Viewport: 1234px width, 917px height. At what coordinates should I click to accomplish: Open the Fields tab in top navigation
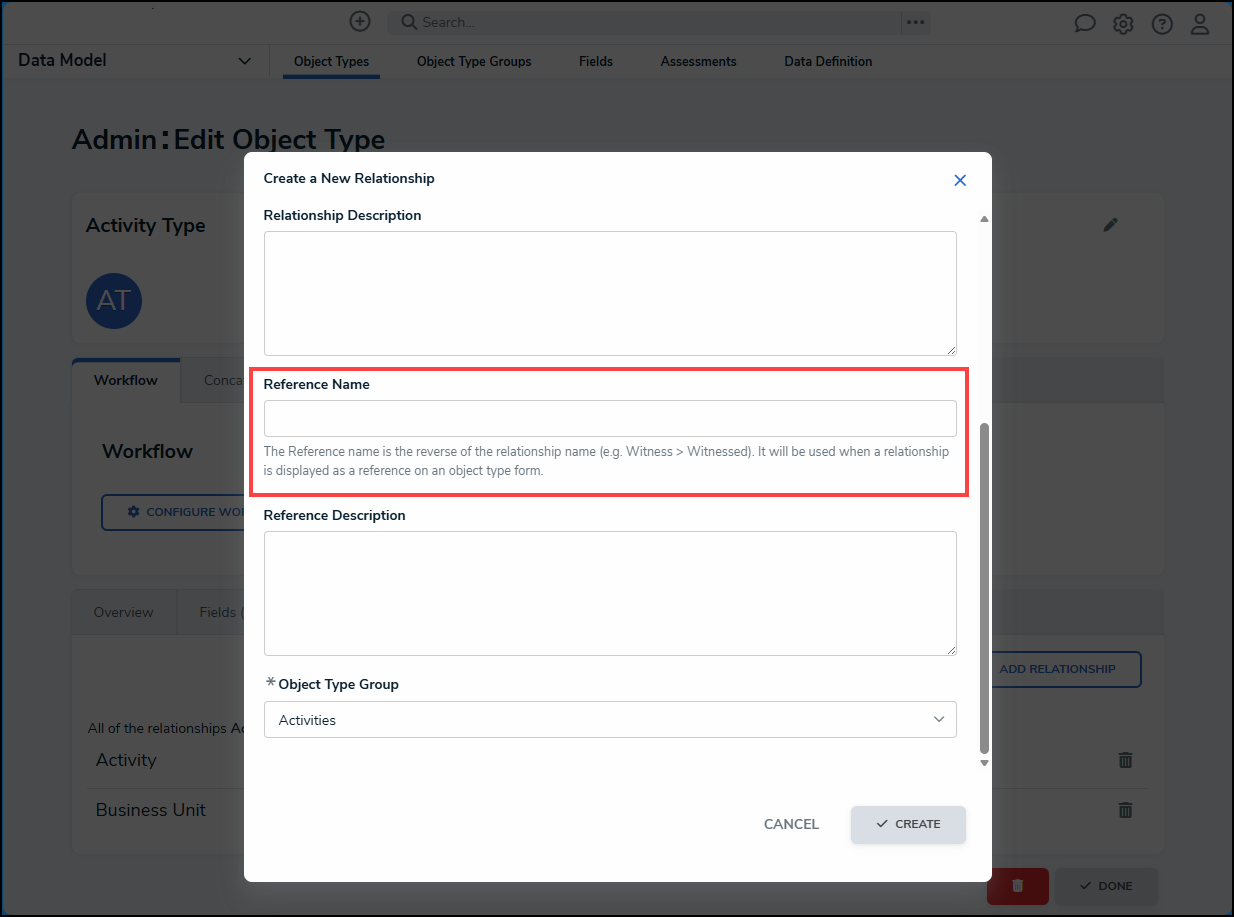point(596,62)
